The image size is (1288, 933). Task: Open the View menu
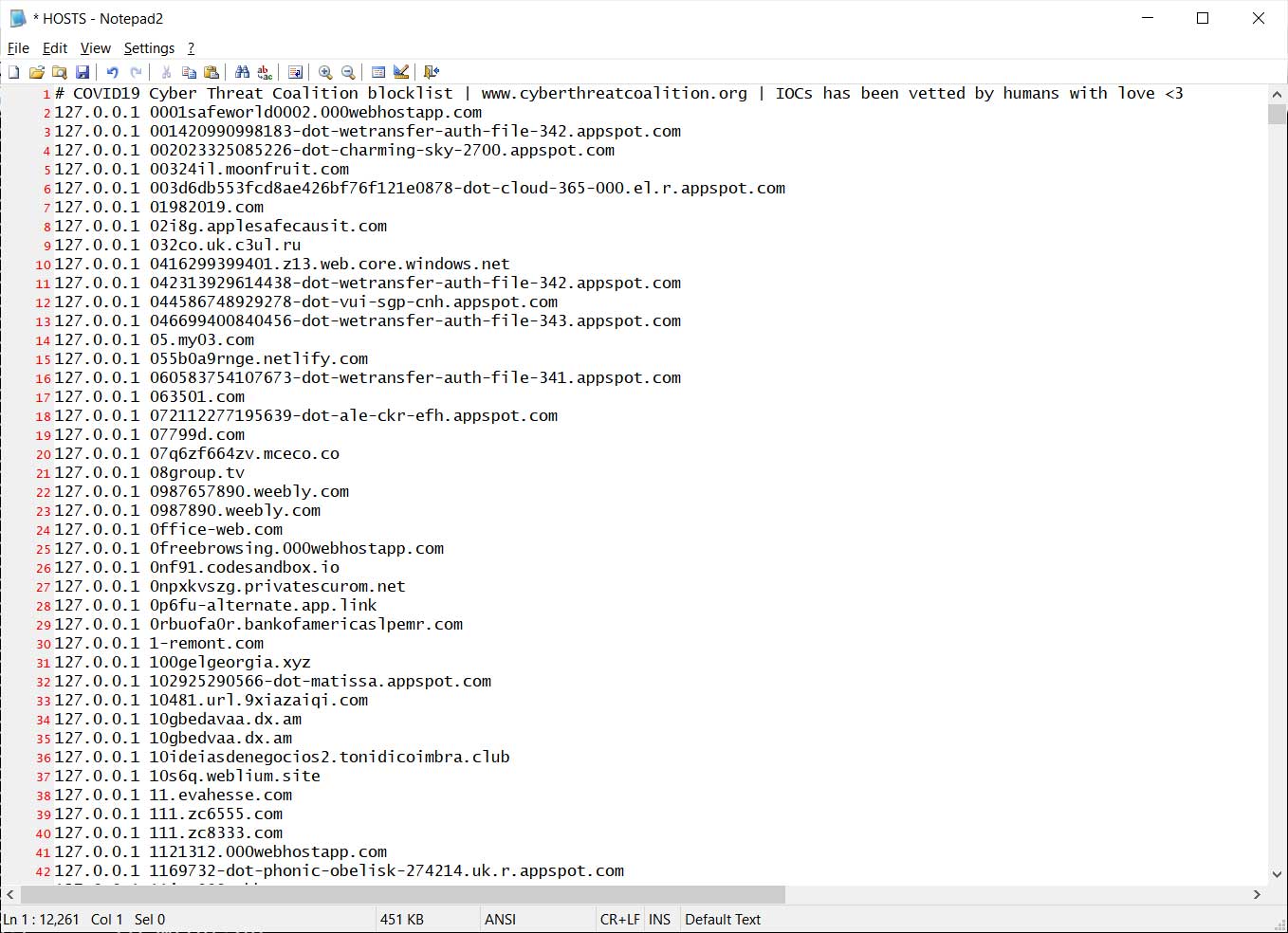point(95,48)
